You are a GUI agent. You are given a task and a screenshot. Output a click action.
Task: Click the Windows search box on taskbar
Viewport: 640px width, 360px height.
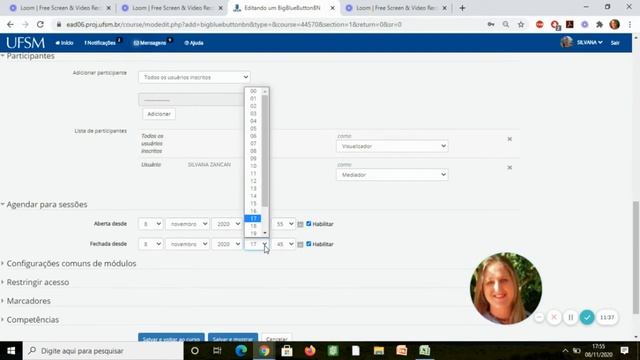103,351
